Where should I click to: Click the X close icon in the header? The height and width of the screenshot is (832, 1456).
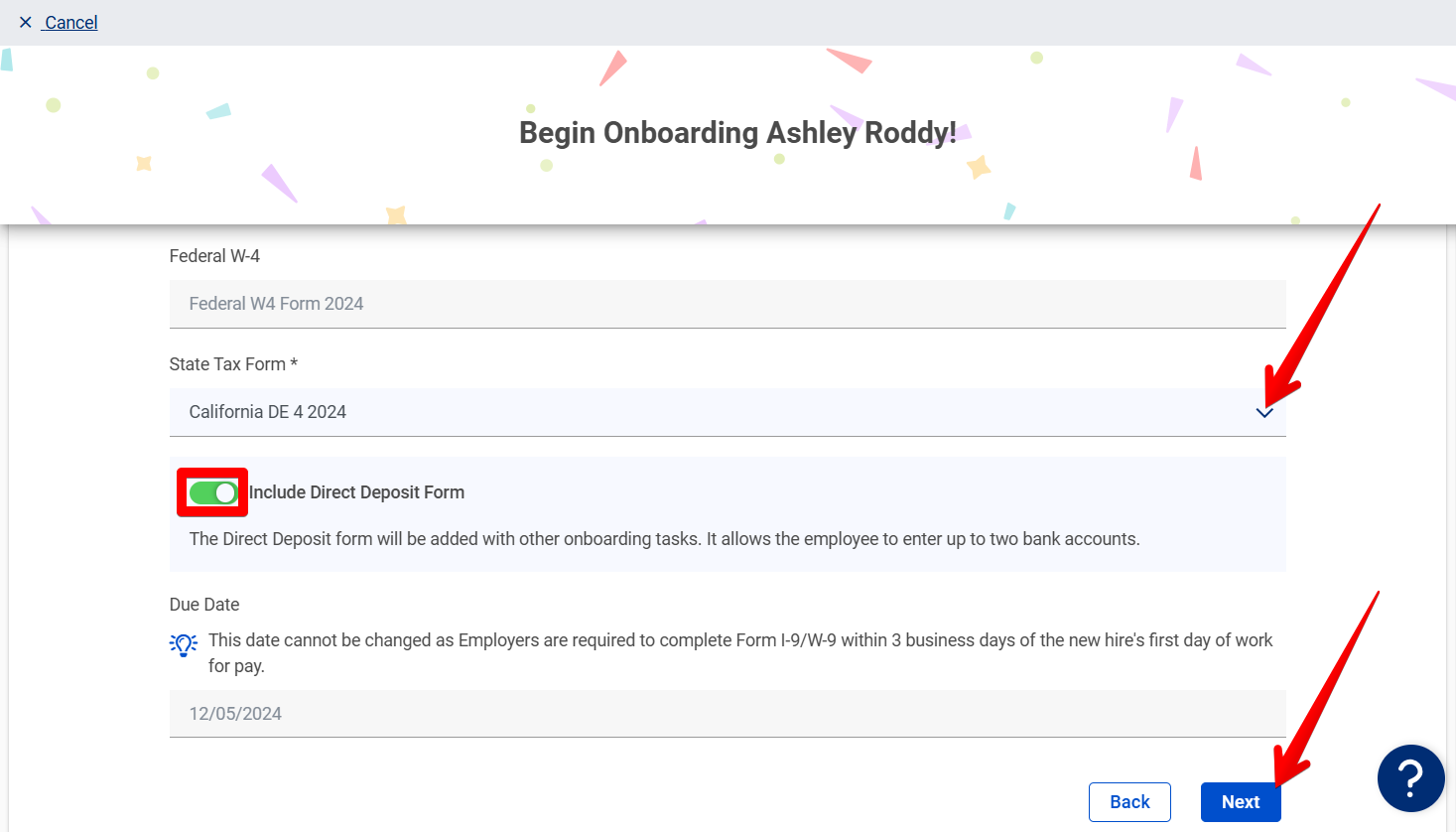pos(25,22)
